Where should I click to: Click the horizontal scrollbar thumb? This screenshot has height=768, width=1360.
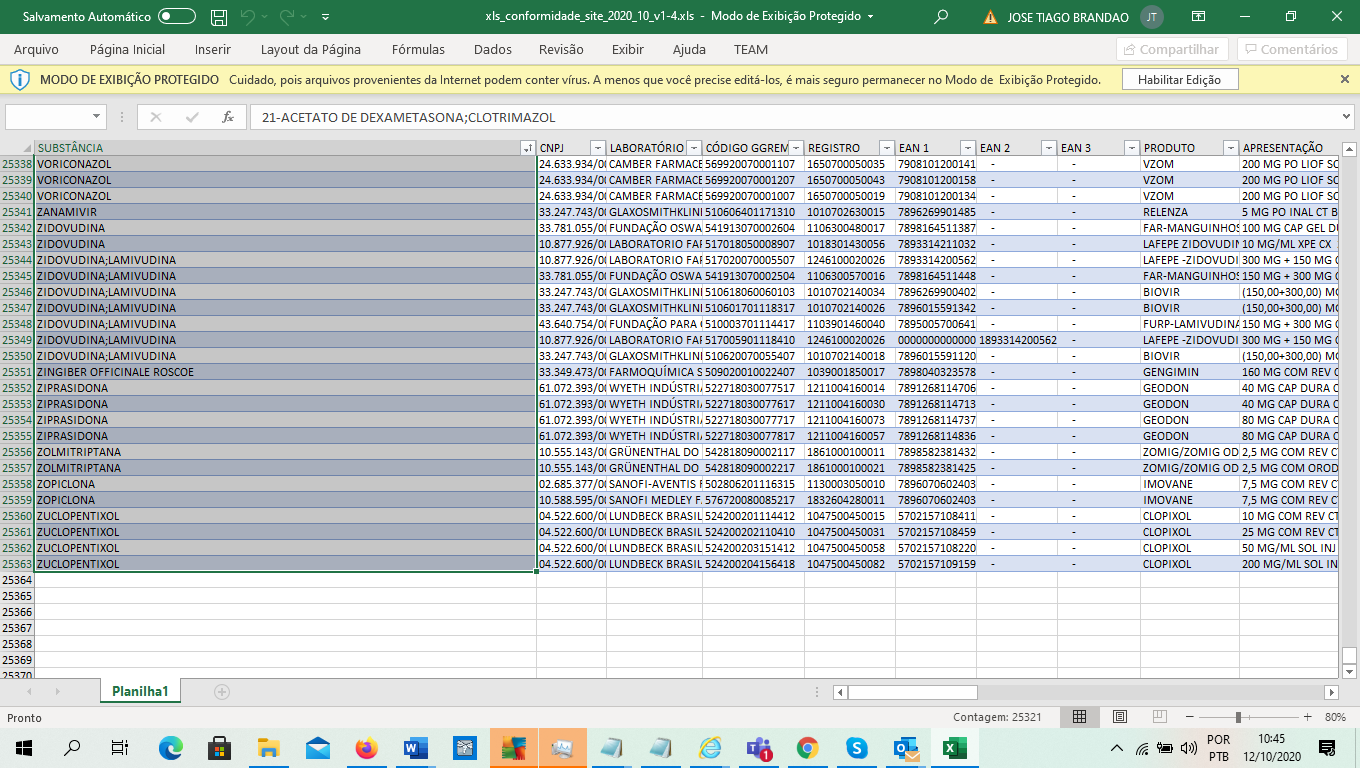click(x=912, y=692)
